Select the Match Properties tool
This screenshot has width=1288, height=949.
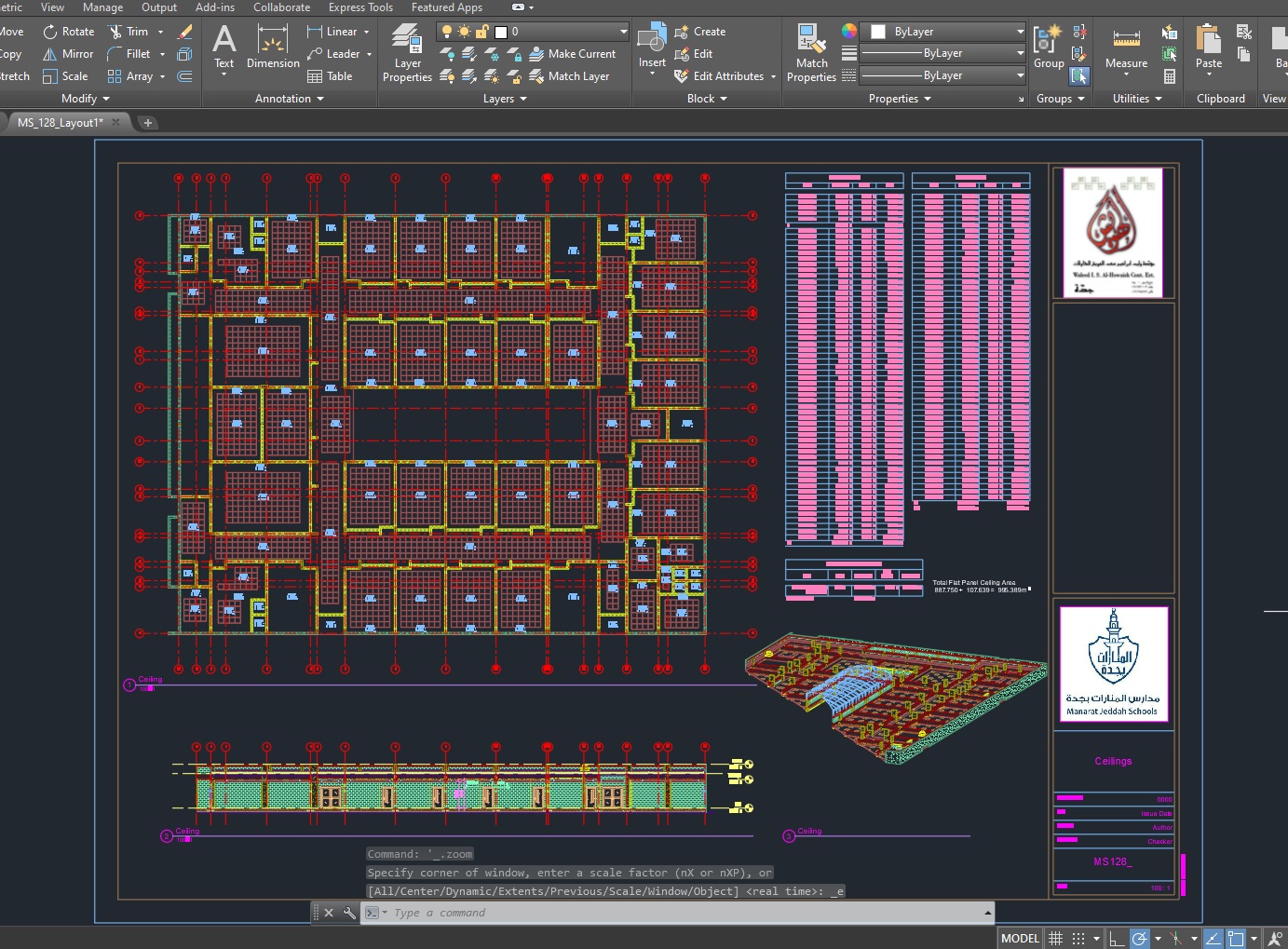pos(811,53)
